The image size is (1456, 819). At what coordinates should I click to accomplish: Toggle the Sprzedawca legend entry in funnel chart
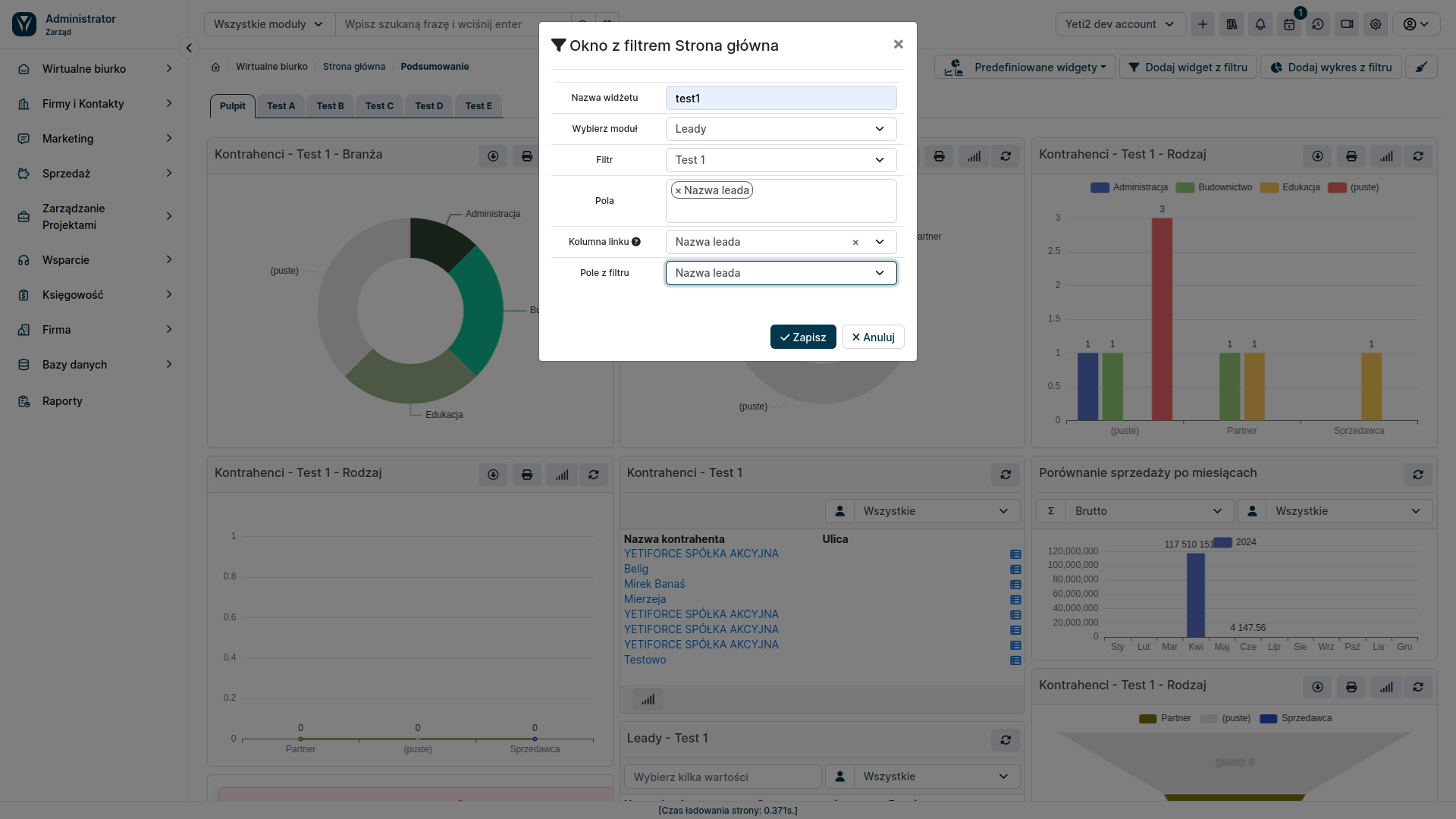pyautogui.click(x=1296, y=718)
